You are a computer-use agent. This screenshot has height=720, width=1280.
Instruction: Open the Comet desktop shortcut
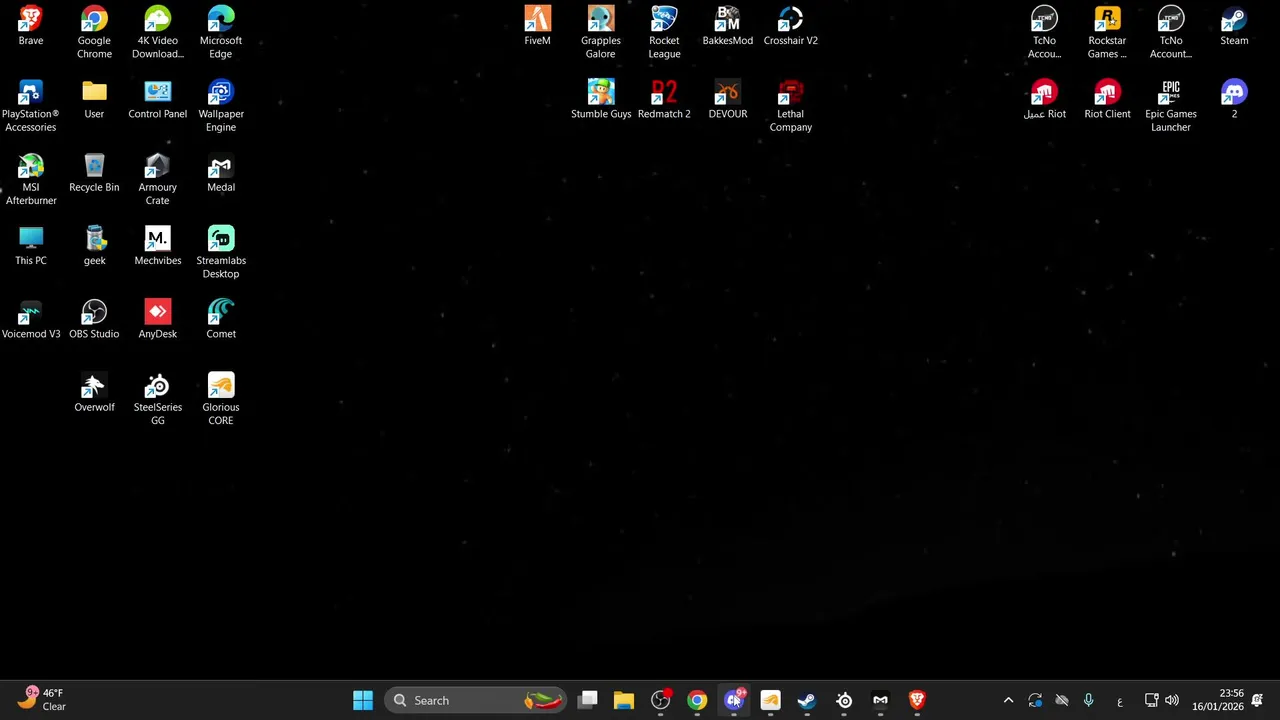(221, 319)
